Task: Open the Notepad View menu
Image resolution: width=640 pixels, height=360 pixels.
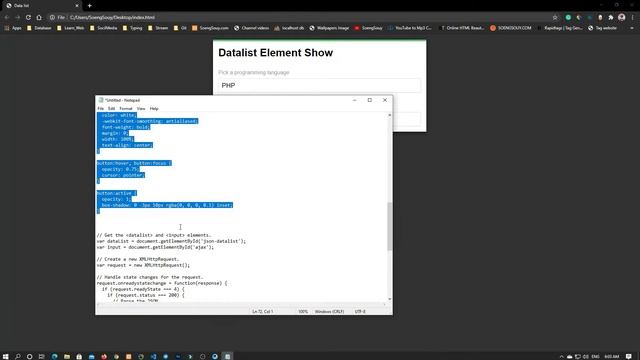Action: click(141, 109)
